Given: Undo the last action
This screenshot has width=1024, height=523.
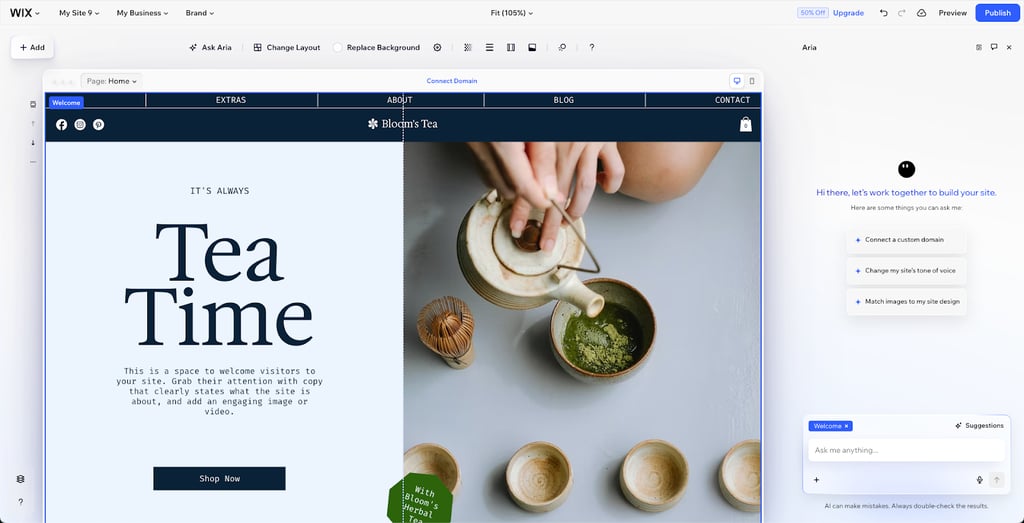Looking at the screenshot, I should pyautogui.click(x=884, y=13).
